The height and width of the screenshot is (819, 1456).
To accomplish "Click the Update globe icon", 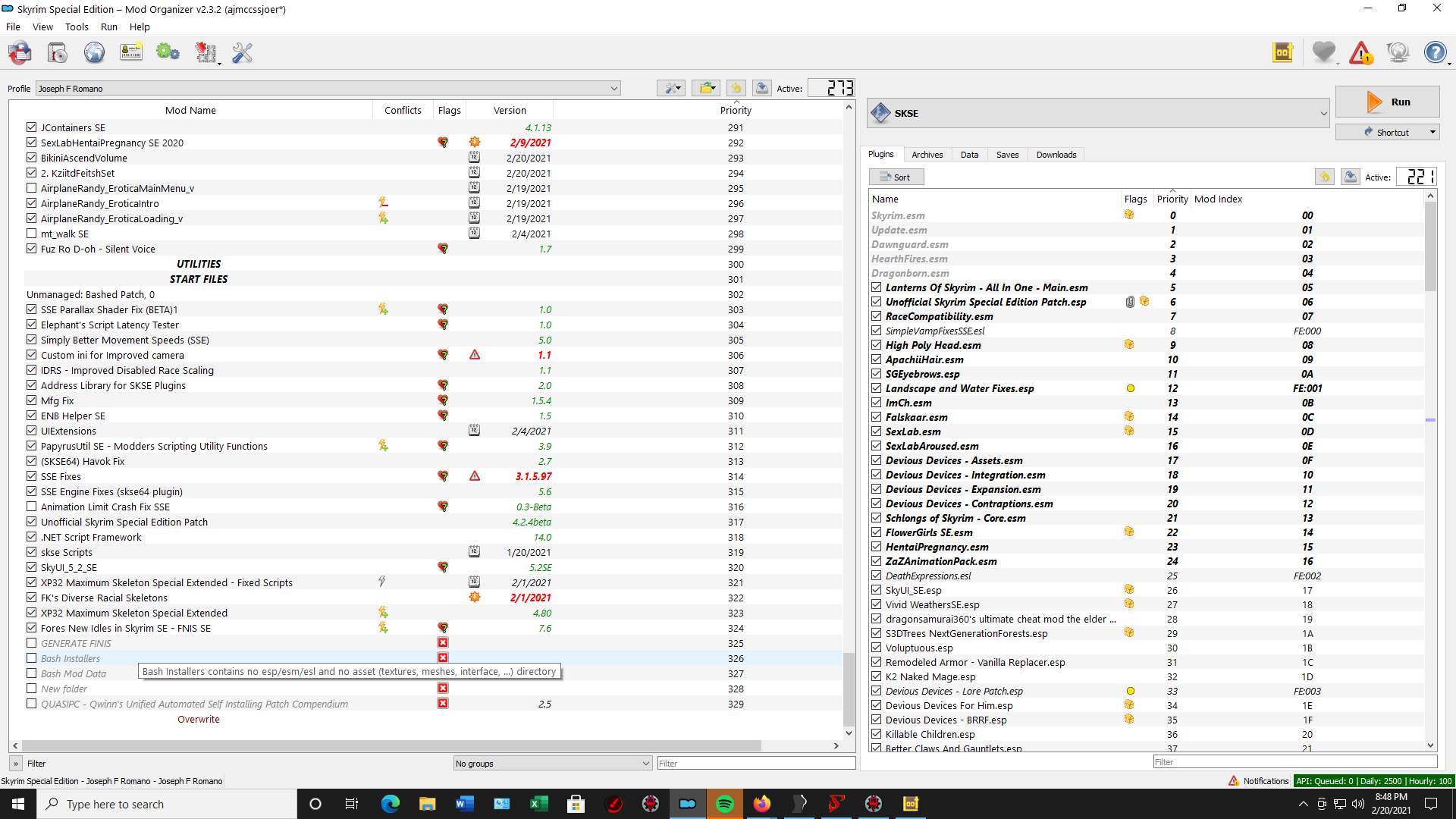I will (1398, 52).
